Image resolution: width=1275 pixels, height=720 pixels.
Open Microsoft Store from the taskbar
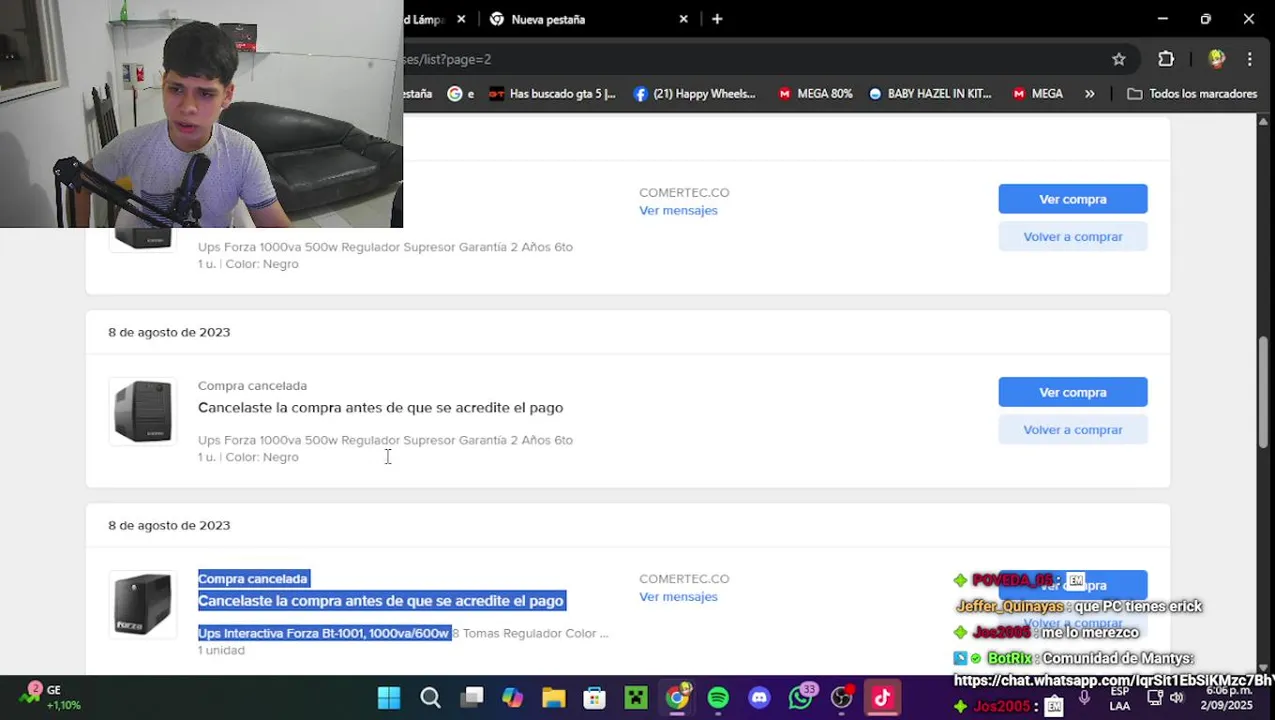pyautogui.click(x=595, y=697)
